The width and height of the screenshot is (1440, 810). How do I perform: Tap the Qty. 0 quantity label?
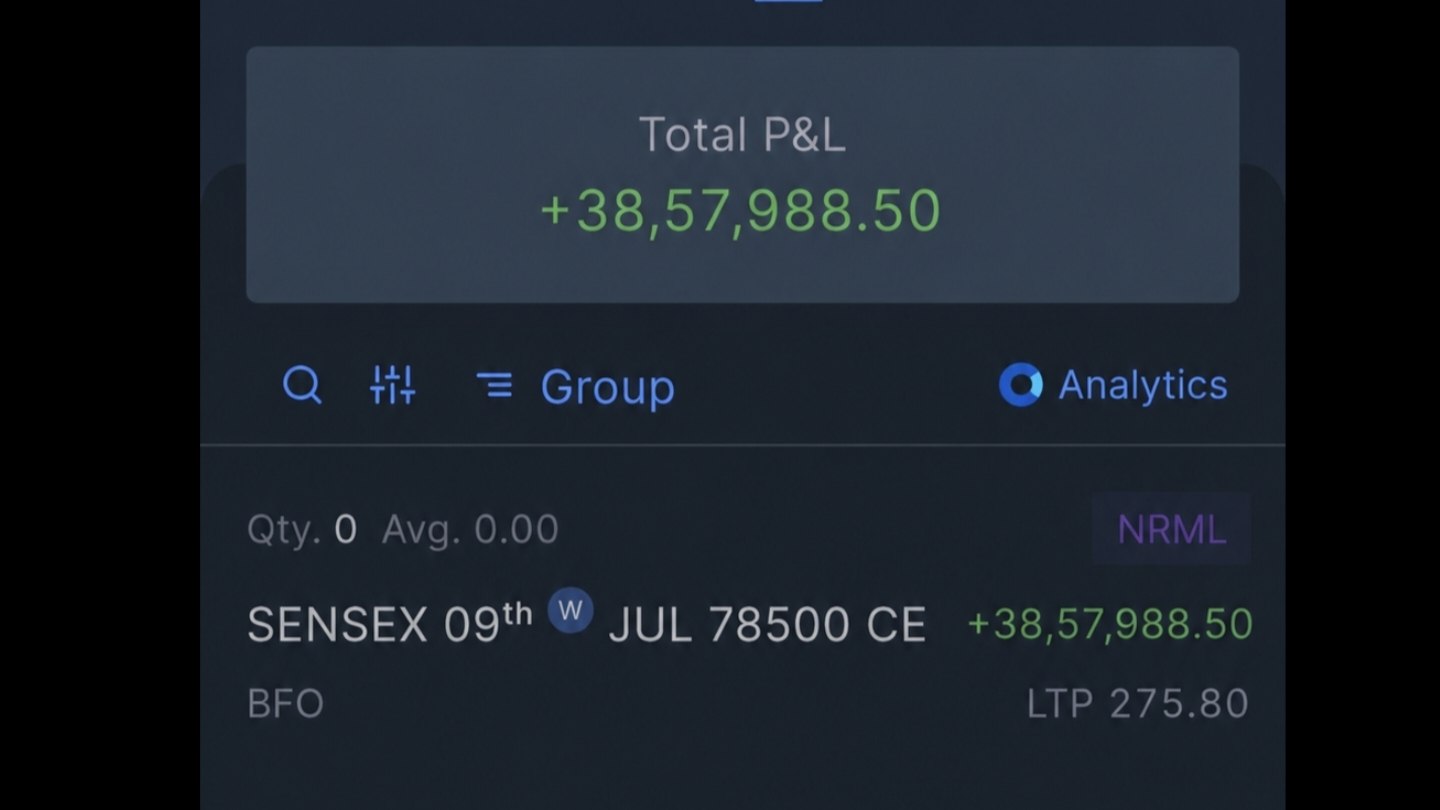302,529
